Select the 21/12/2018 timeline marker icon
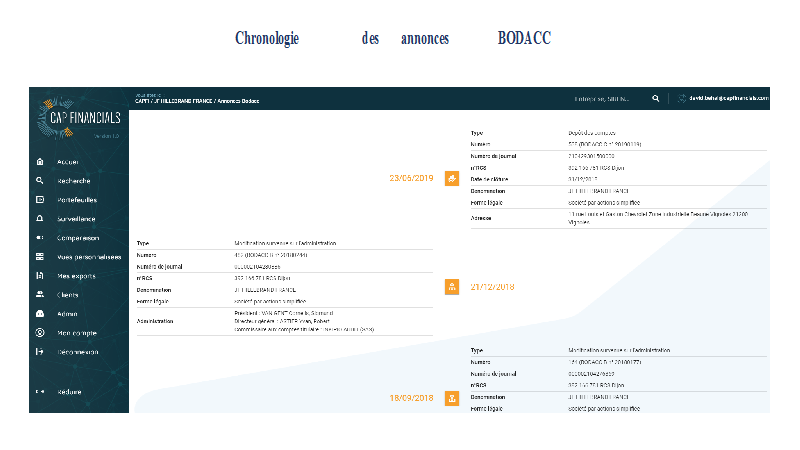 451,287
